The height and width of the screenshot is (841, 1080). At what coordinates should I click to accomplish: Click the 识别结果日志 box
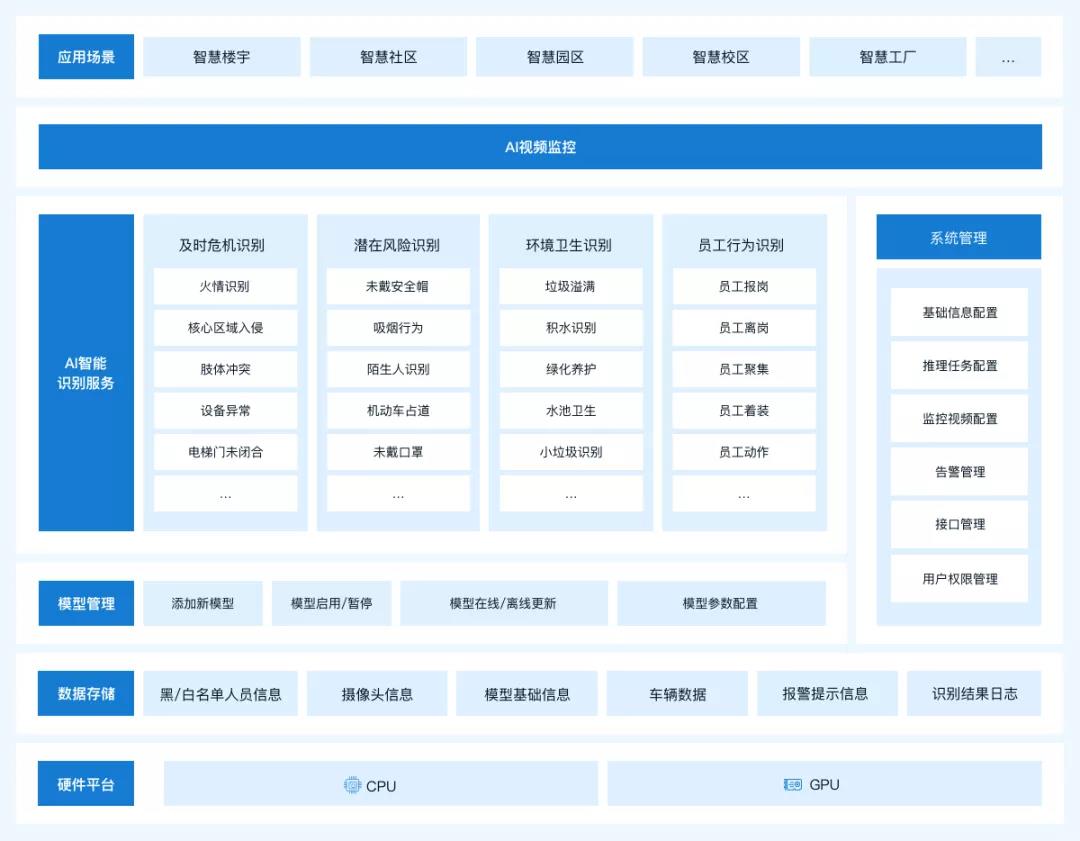(974, 694)
